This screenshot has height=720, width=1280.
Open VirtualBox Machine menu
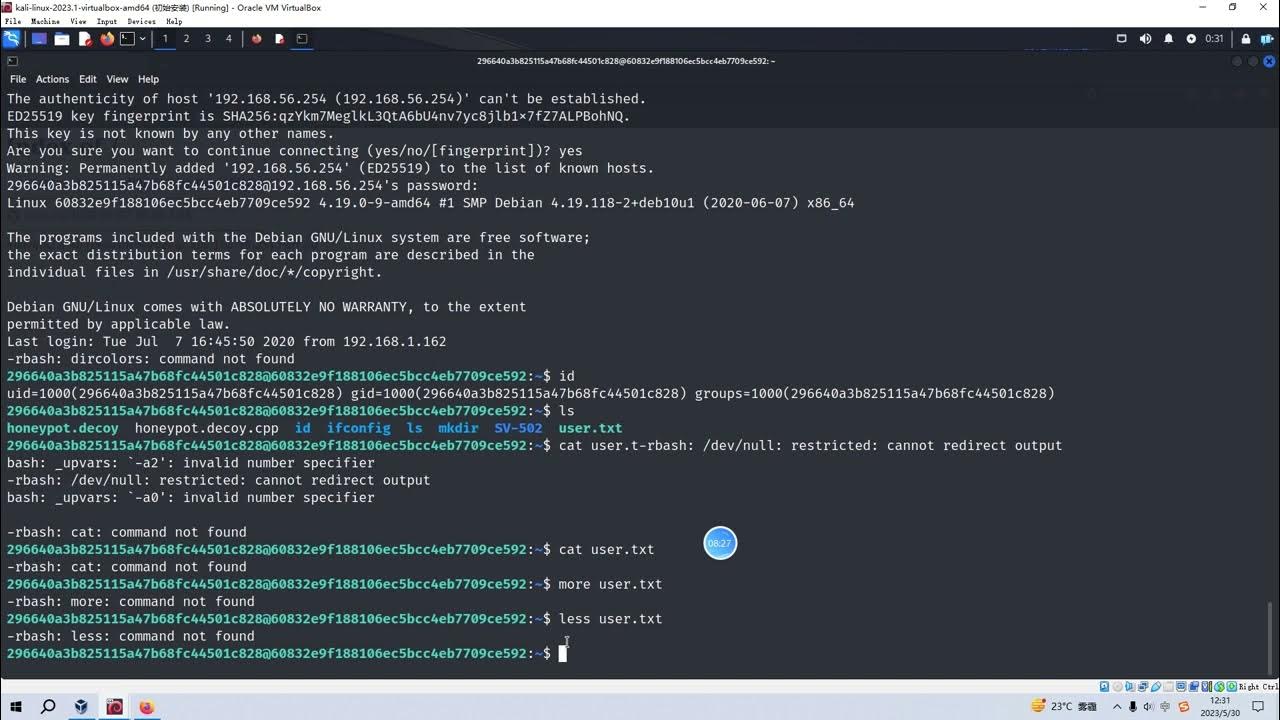(x=45, y=21)
